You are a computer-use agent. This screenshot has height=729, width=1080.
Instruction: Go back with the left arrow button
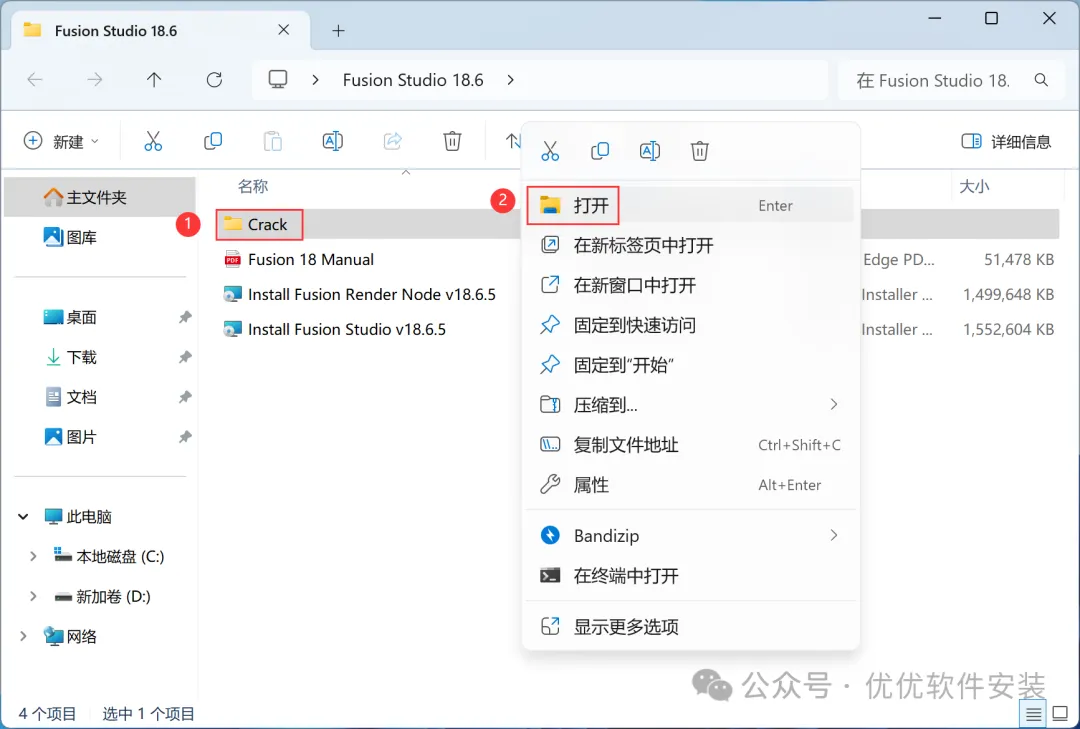coord(35,80)
